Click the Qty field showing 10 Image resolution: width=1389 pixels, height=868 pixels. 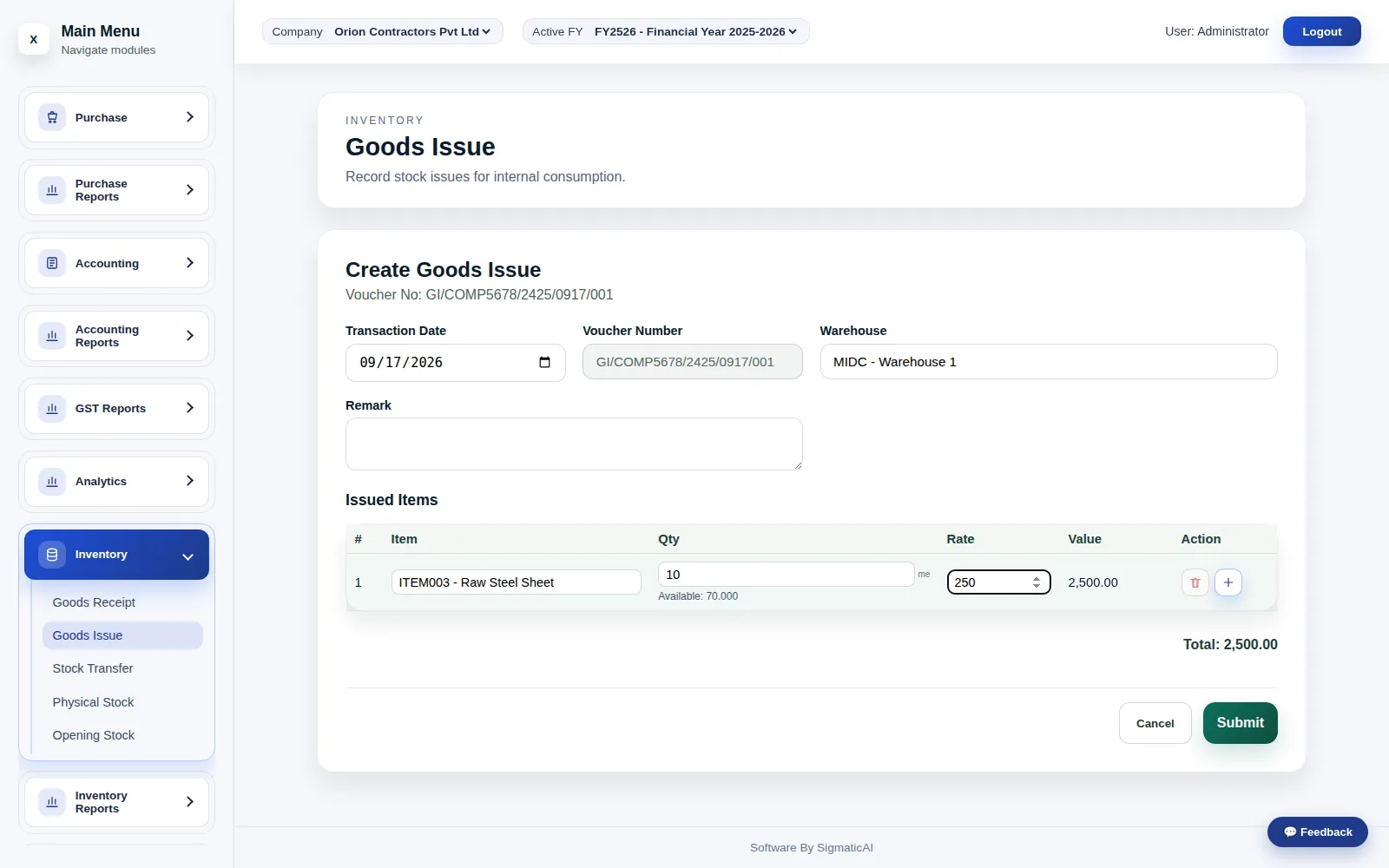[x=786, y=575]
